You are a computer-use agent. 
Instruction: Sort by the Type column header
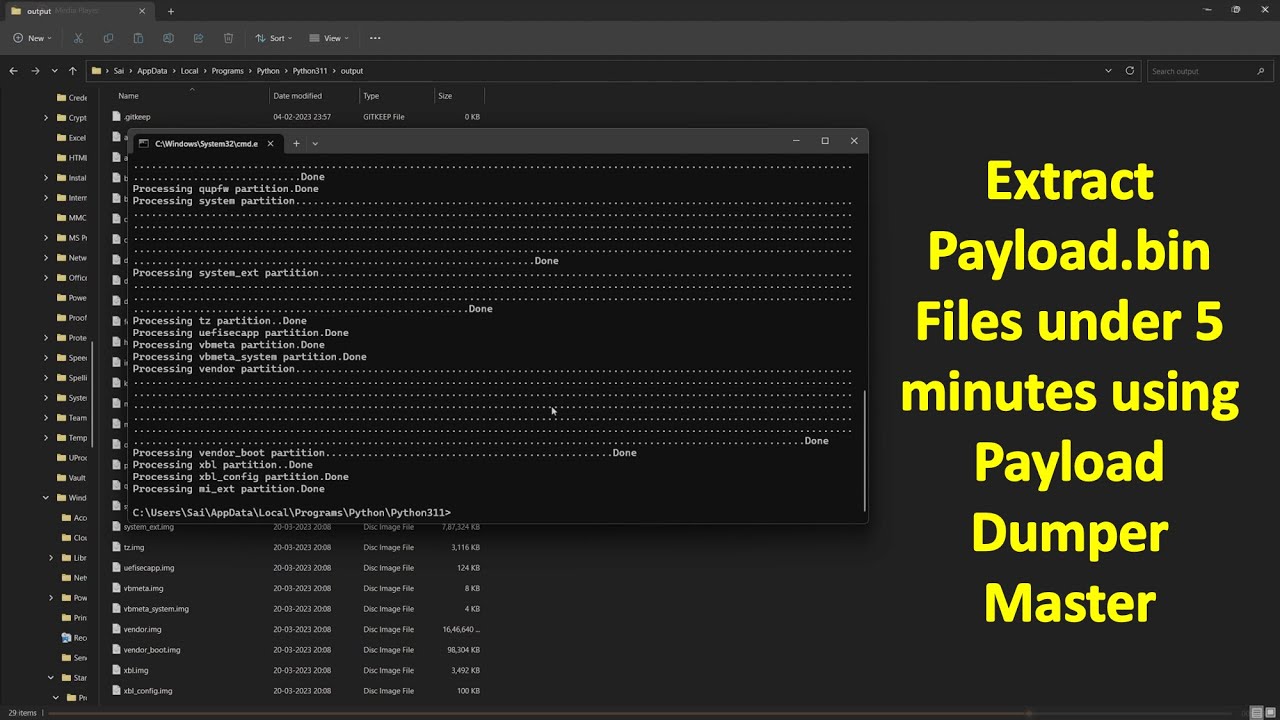396,96
